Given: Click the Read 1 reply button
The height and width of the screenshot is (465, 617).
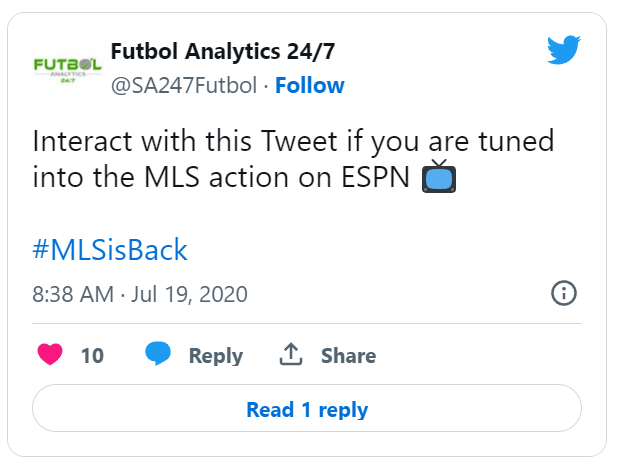Looking at the screenshot, I should point(307,408).
